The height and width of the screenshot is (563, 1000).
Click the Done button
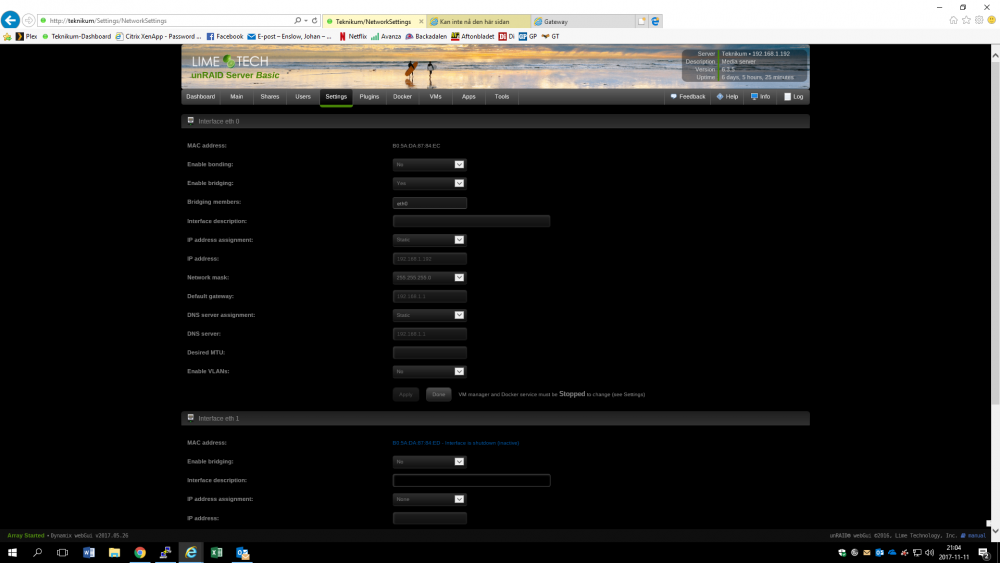click(x=439, y=395)
